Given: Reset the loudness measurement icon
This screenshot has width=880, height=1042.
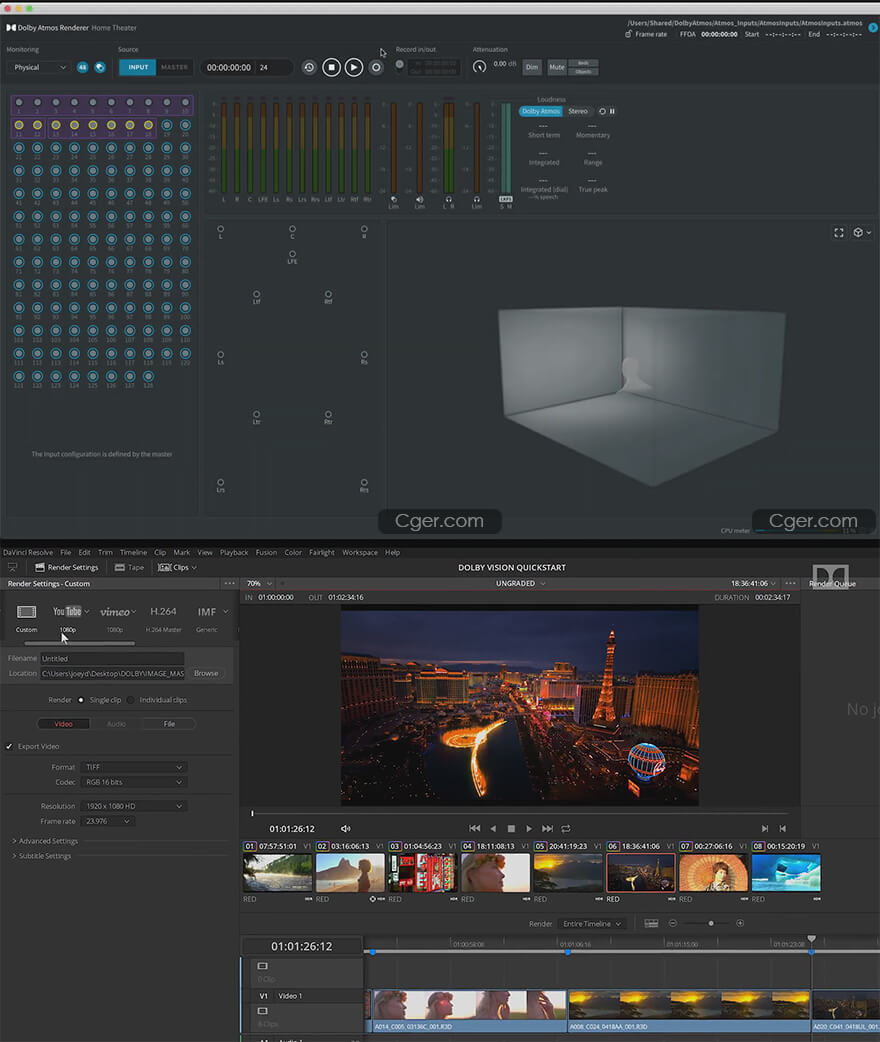Looking at the screenshot, I should pyautogui.click(x=602, y=111).
